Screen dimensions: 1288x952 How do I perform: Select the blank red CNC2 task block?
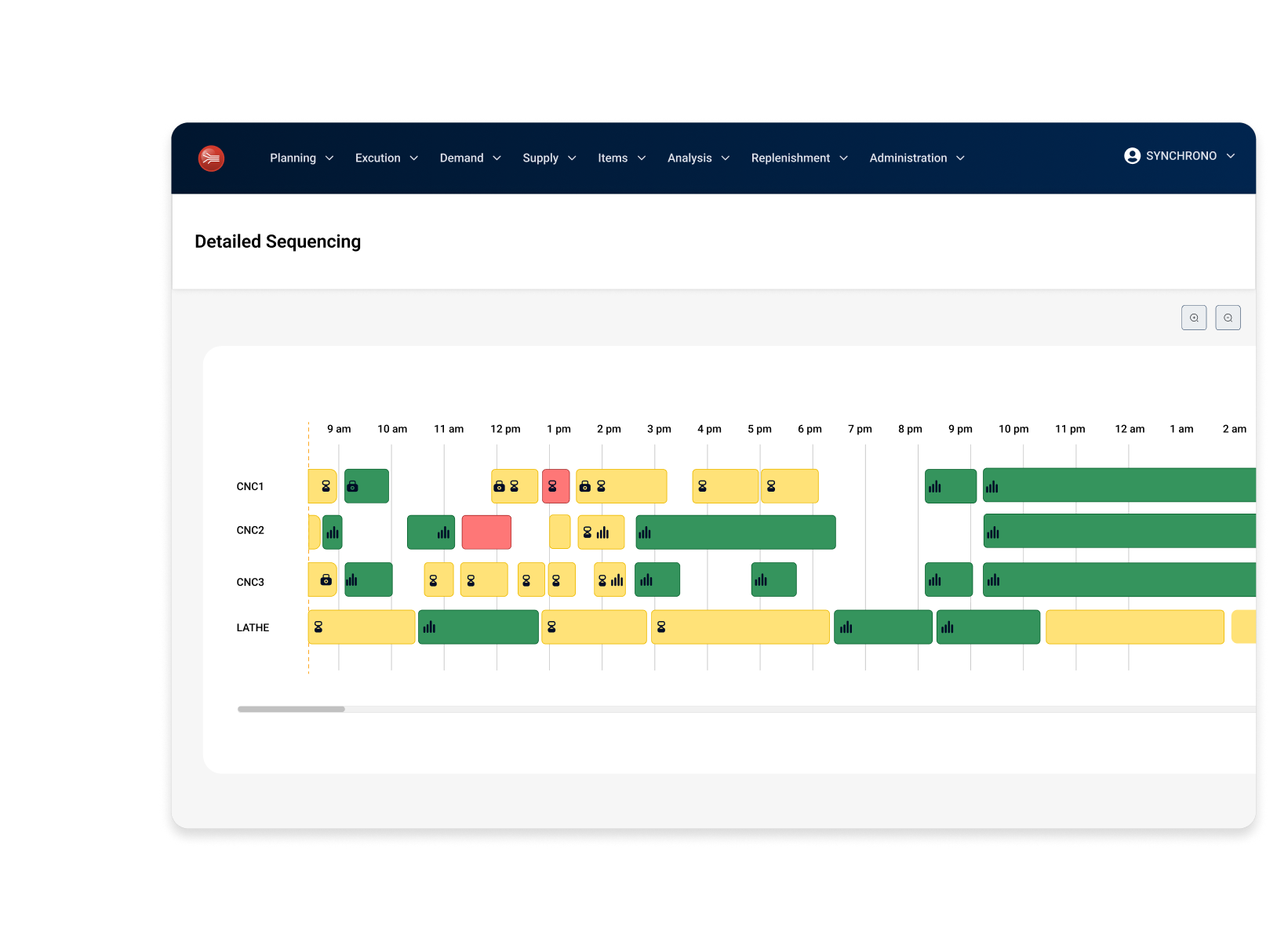[x=486, y=532]
